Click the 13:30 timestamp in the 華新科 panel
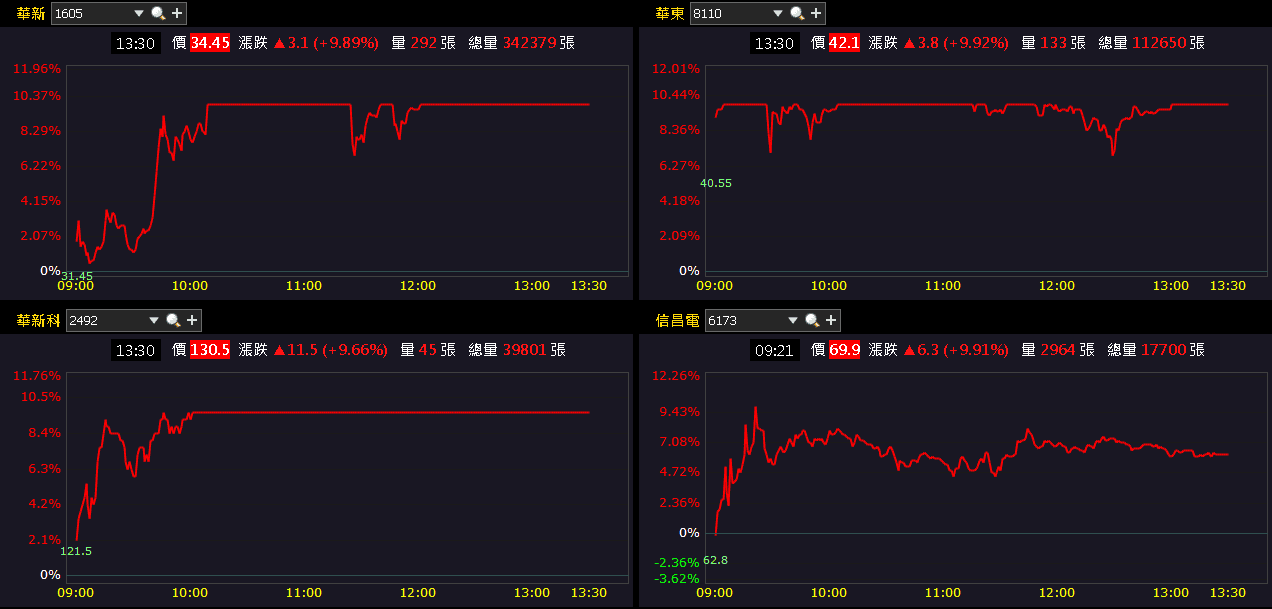Image resolution: width=1272 pixels, height=609 pixels. tap(135, 350)
